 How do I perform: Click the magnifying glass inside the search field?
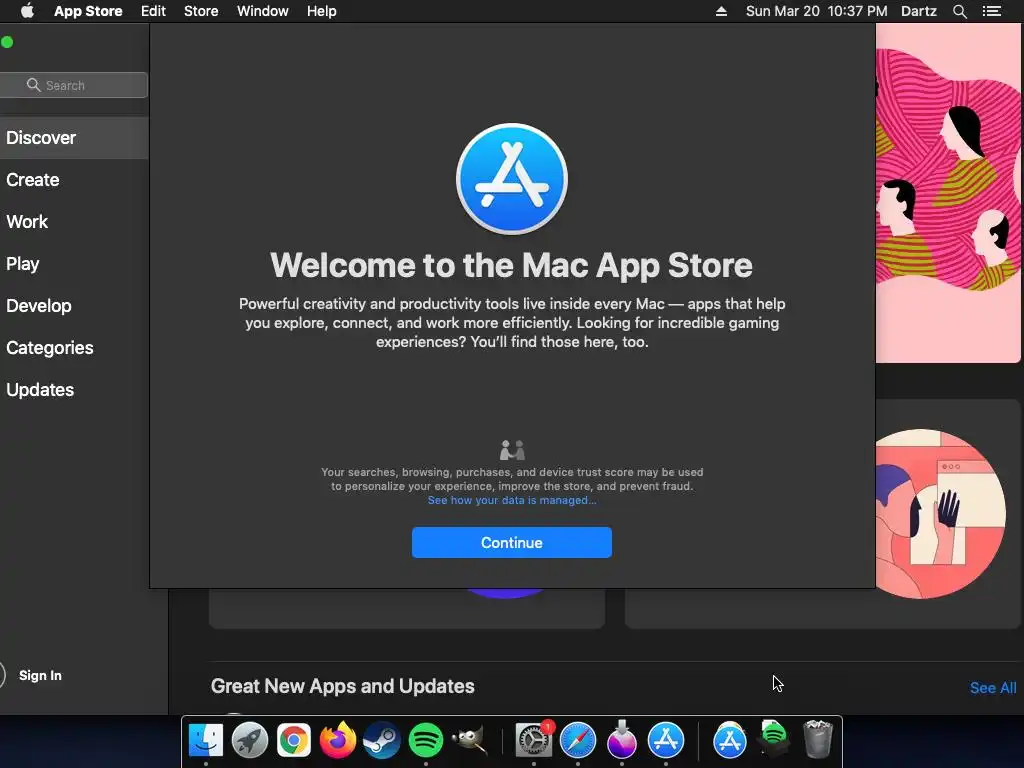click(33, 85)
